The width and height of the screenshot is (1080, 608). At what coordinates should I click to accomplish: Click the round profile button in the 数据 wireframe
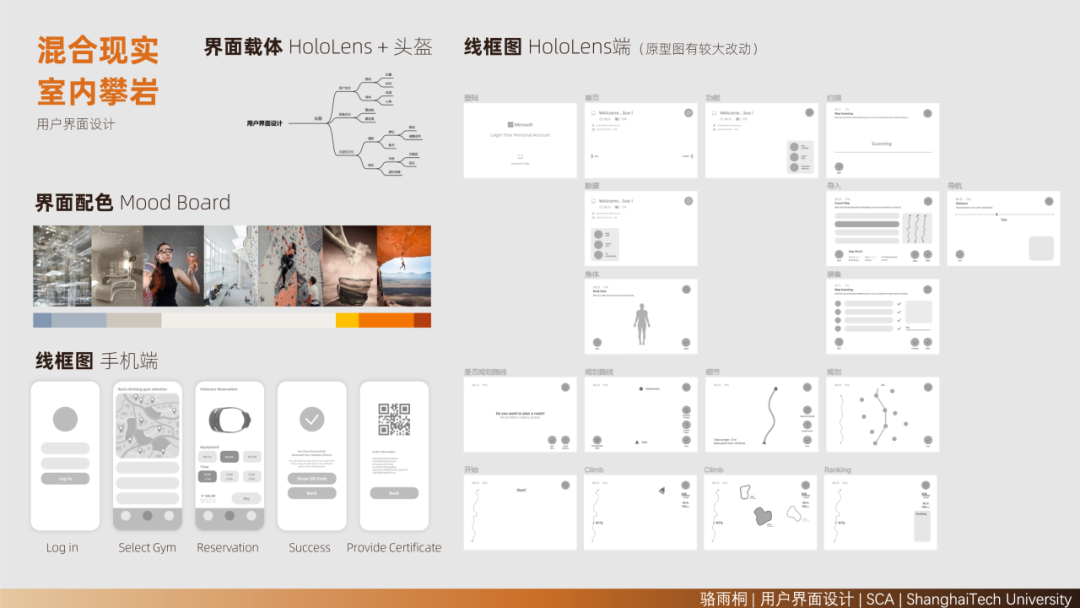(x=688, y=201)
